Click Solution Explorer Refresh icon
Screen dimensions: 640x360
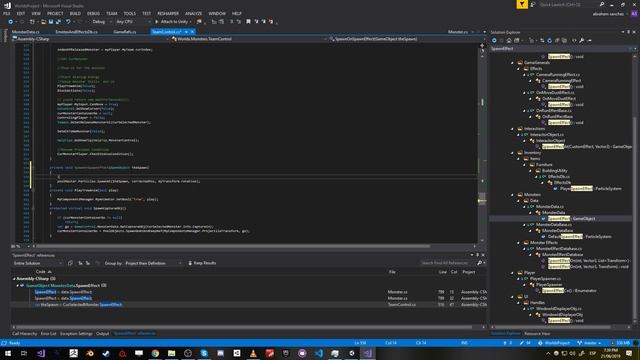point(549,40)
